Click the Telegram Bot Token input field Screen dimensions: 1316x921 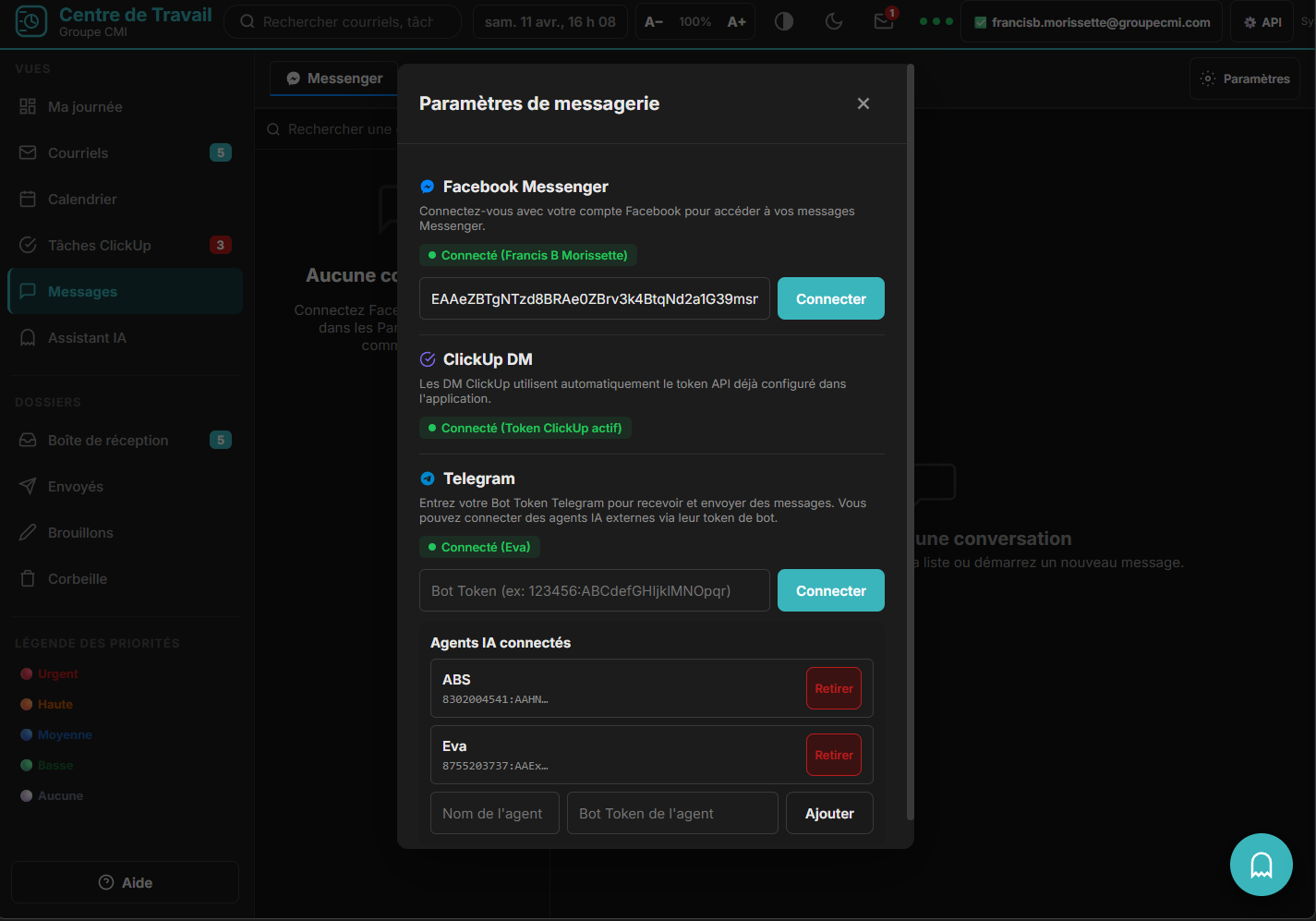pos(594,591)
